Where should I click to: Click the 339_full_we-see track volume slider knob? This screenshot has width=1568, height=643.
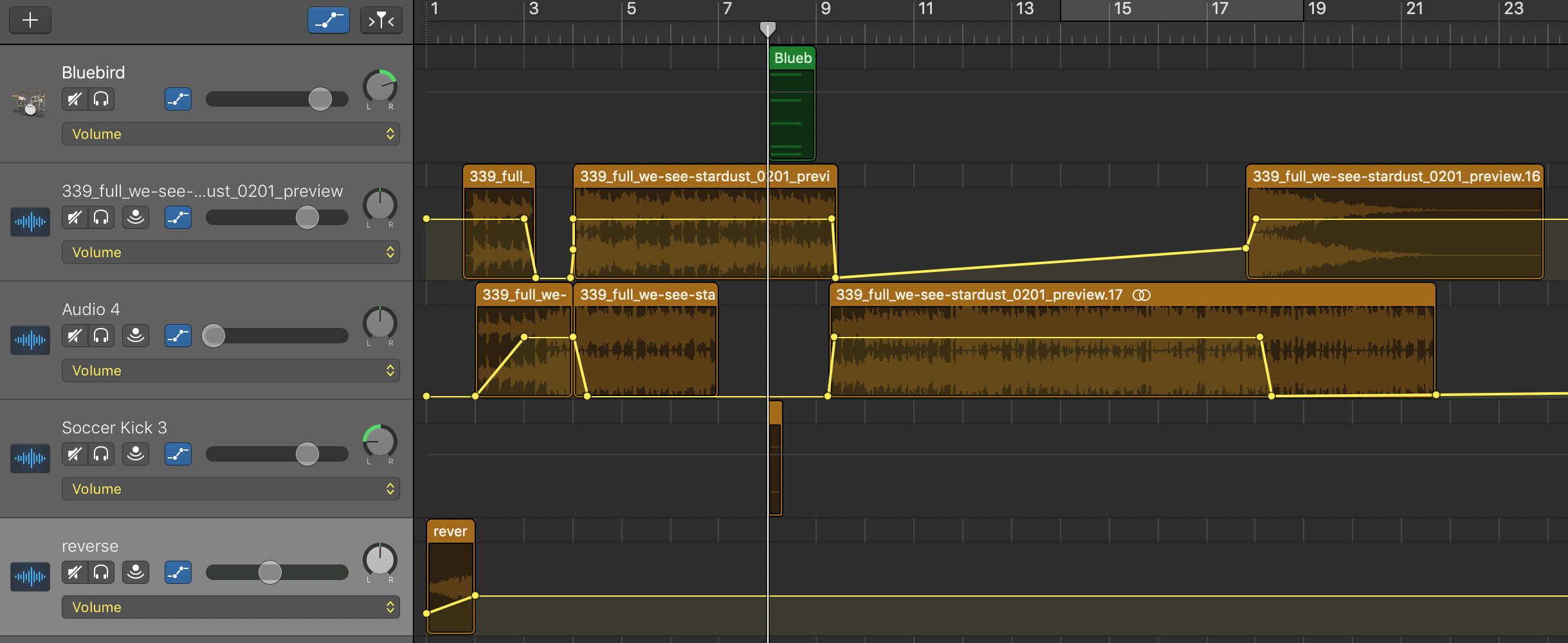coord(307,217)
